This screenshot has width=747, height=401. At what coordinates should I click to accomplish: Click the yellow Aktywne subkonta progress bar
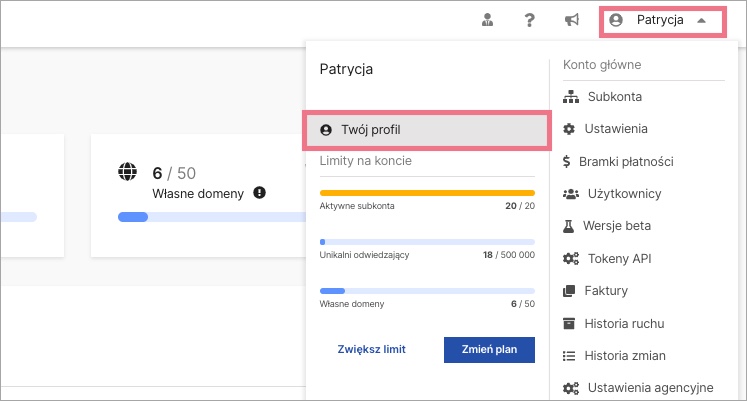(427, 193)
